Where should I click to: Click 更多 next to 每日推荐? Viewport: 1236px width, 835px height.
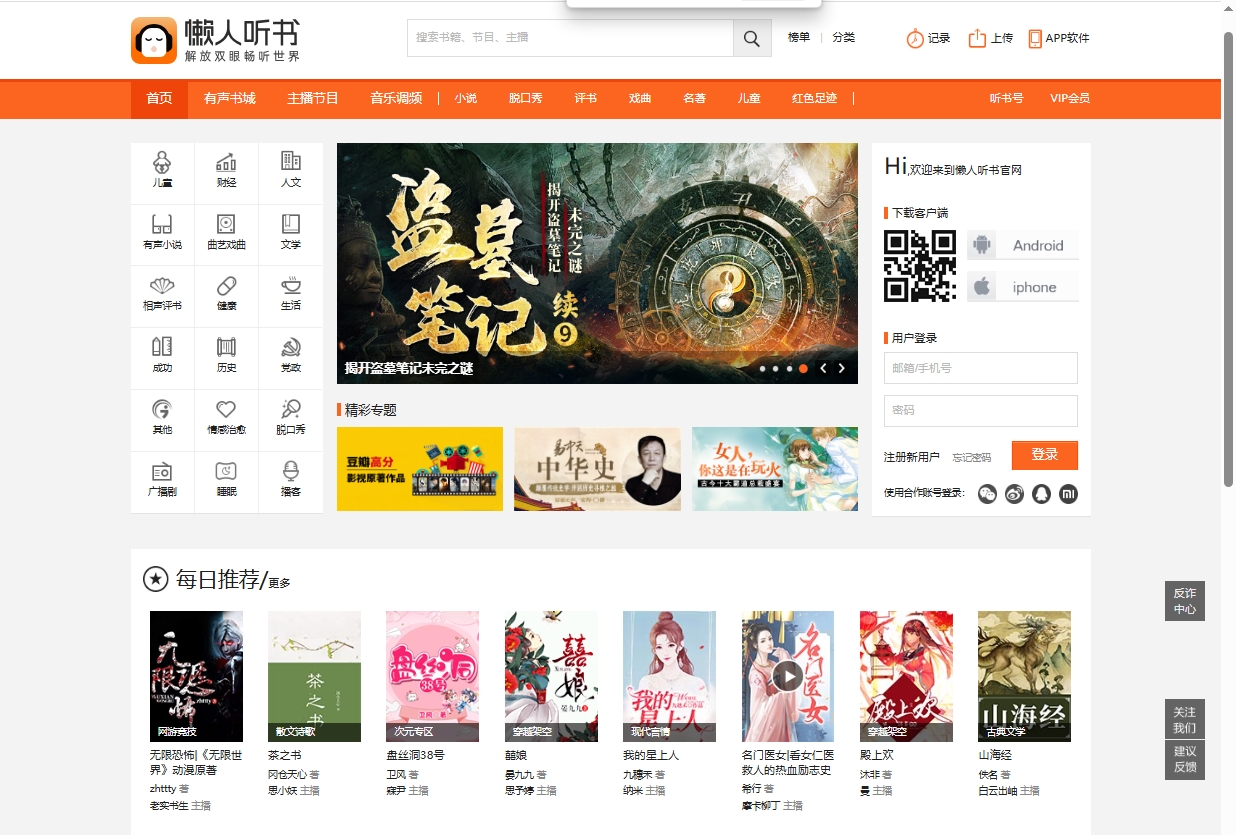point(279,583)
